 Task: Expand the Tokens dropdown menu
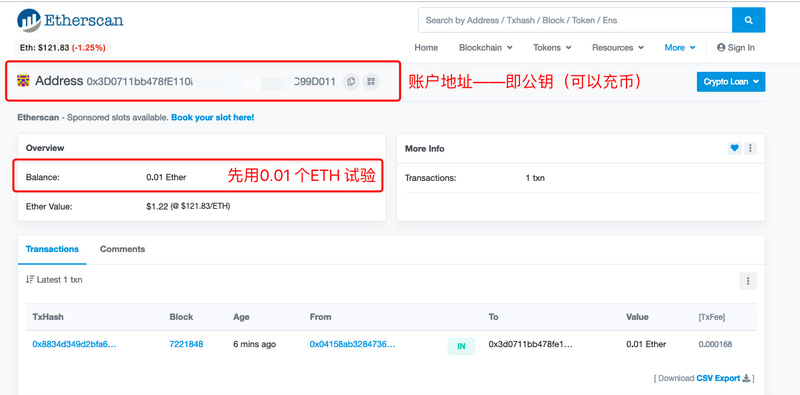pyautogui.click(x=552, y=47)
